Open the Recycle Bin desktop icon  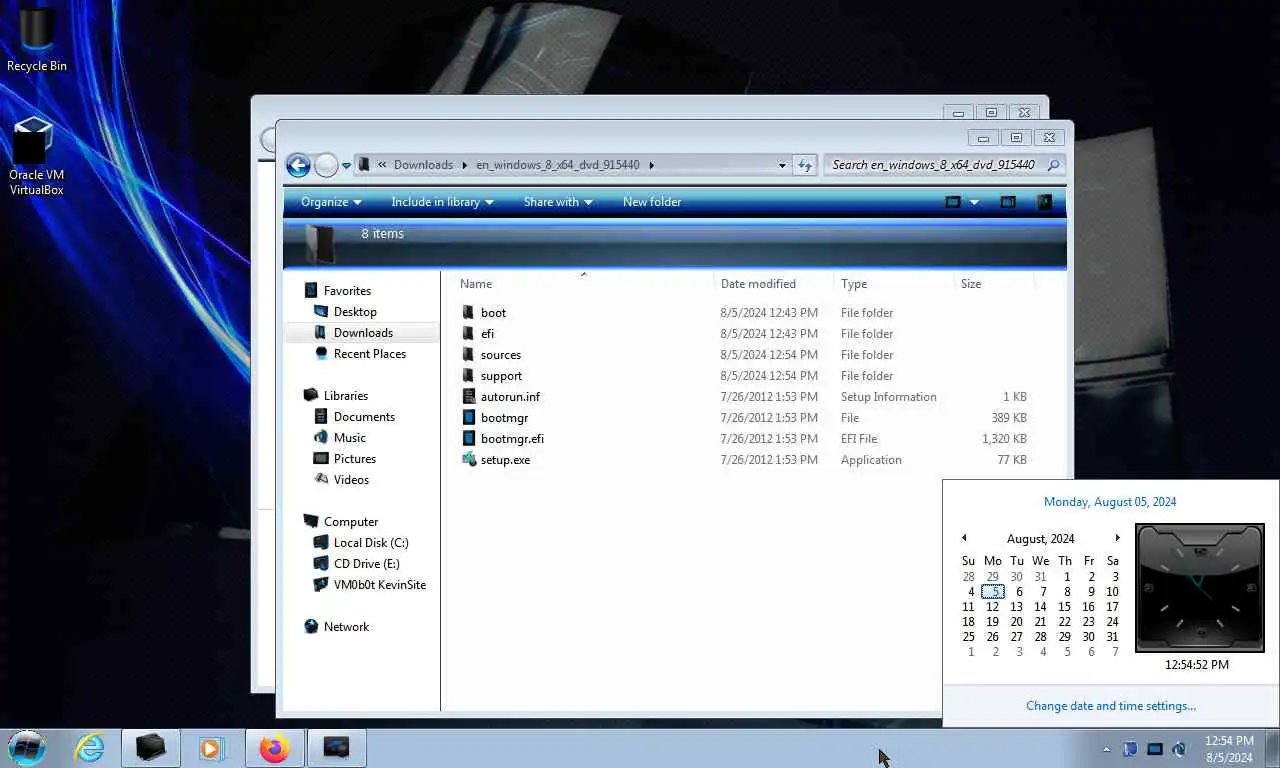coord(37,40)
